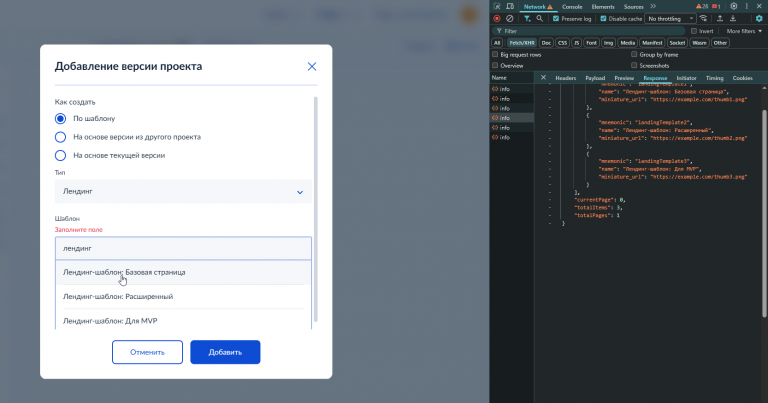This screenshot has height=403, width=768.
Task: Toggle the device toolbar icon
Action: 510,6
